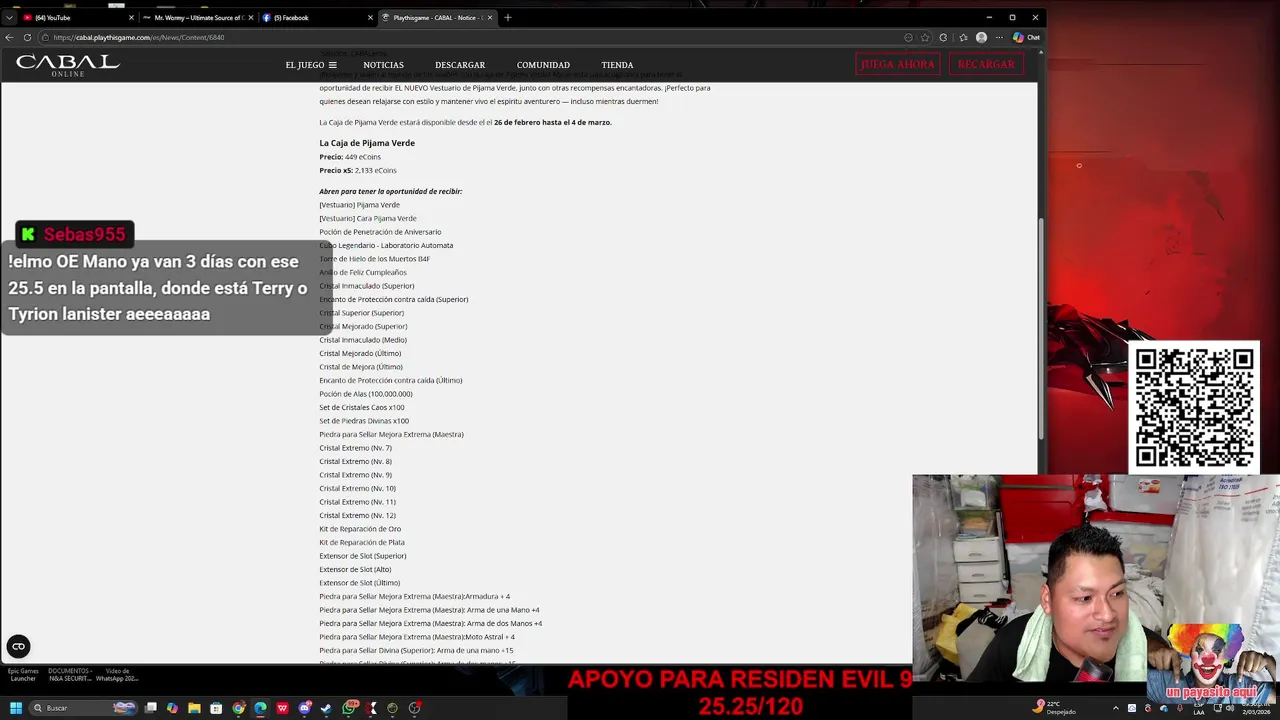Click the '[Vestuario] Pijama Verde' list line
Screen dimensions: 1280x720
tap(359, 205)
